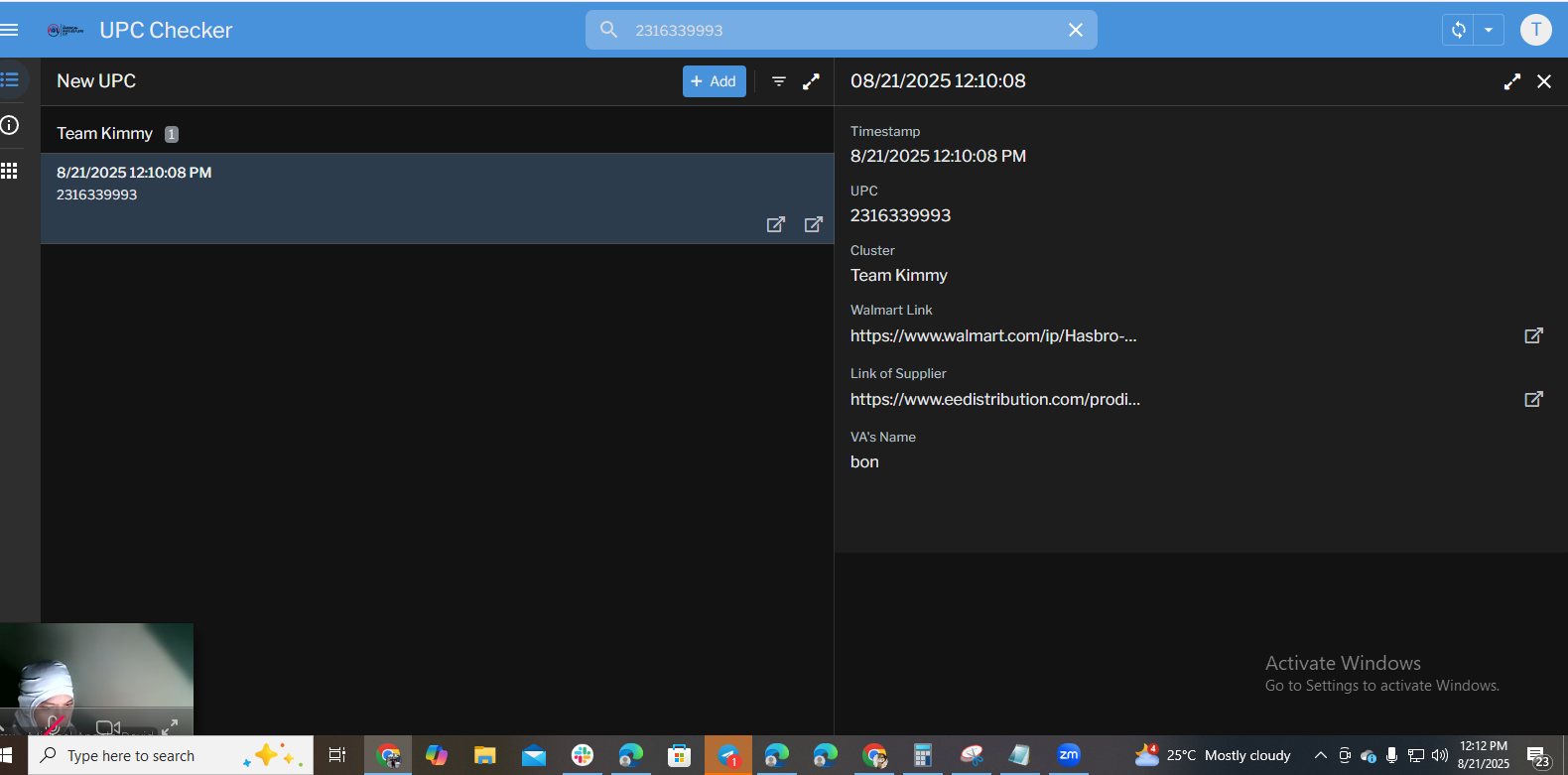The width and height of the screenshot is (1568, 775).
Task: Open Walmart Link external icon in details
Action: (1533, 335)
